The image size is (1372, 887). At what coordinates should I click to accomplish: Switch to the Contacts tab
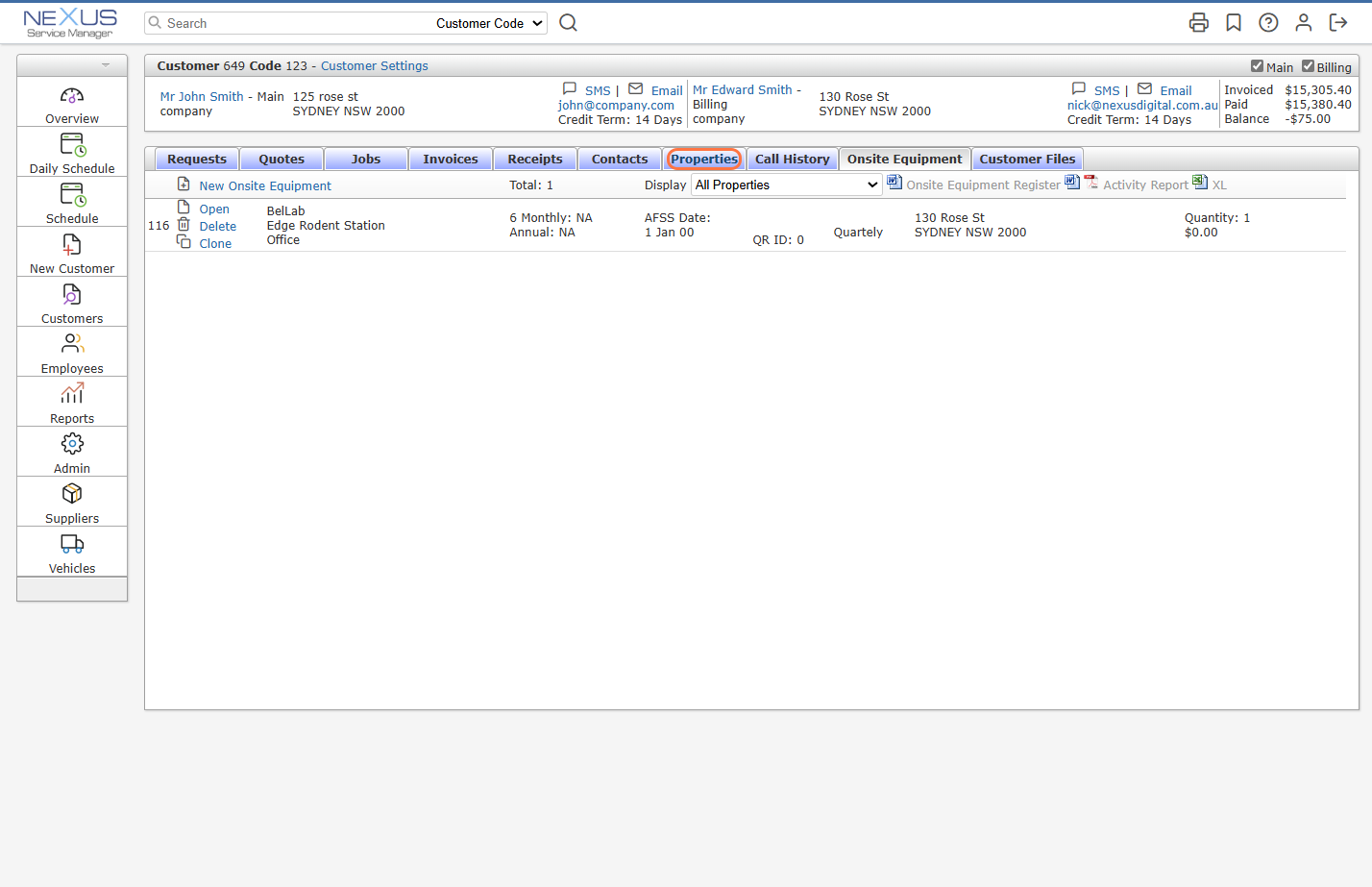[x=620, y=160]
